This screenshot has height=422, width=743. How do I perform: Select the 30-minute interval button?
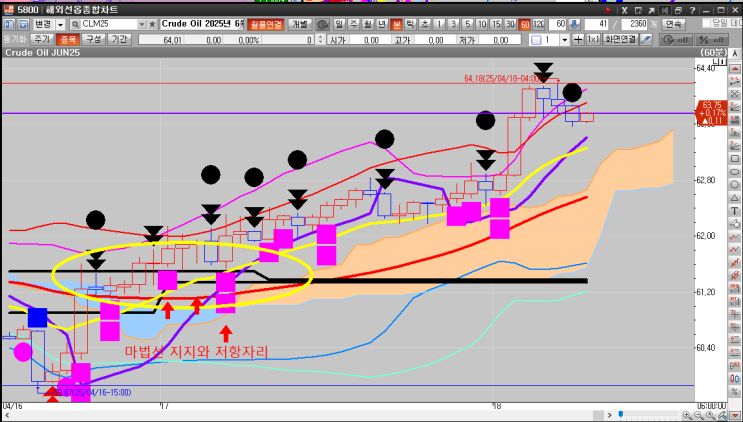[510, 24]
